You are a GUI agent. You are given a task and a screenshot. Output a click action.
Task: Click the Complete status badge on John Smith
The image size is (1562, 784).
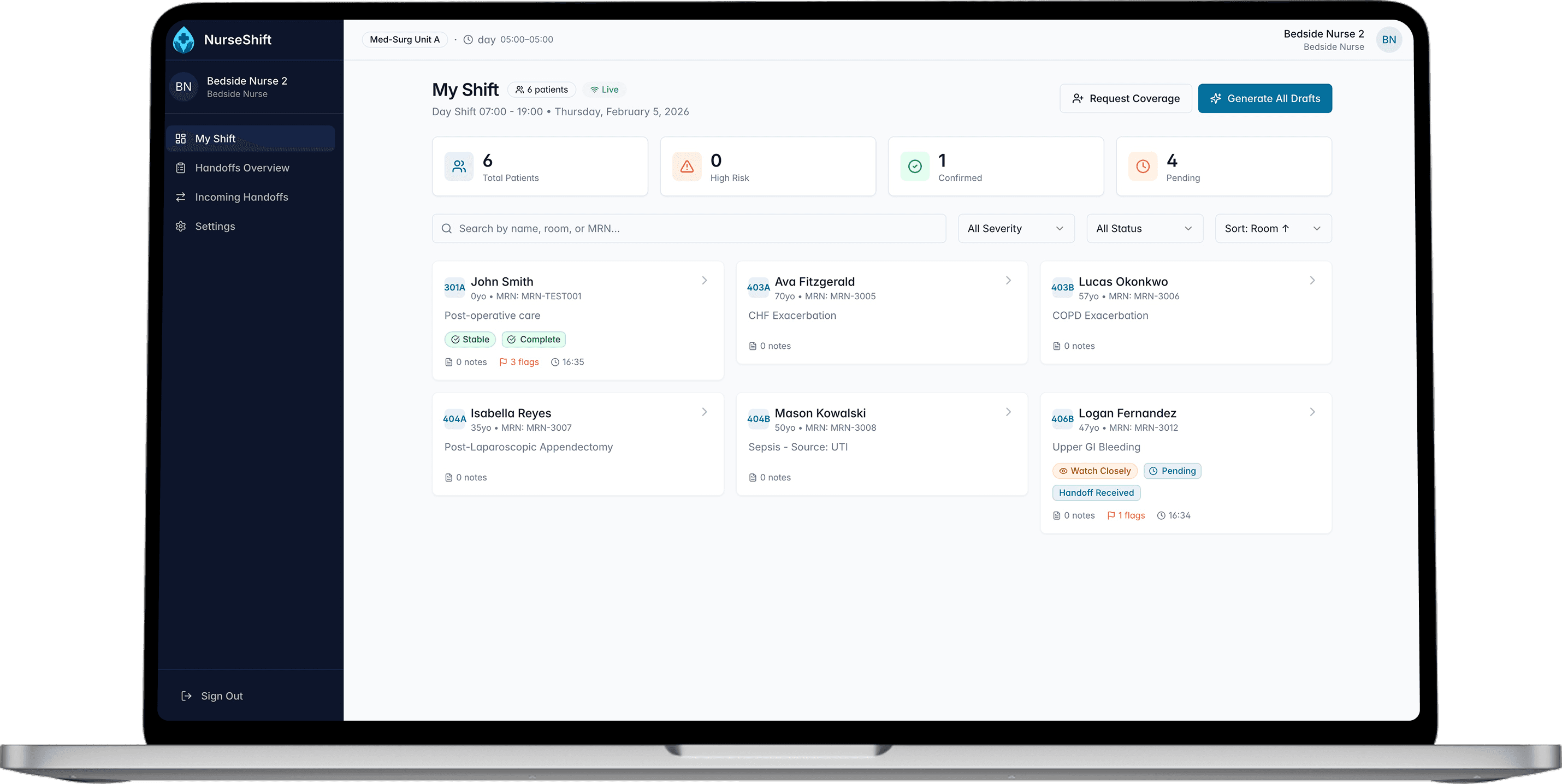tap(534, 340)
